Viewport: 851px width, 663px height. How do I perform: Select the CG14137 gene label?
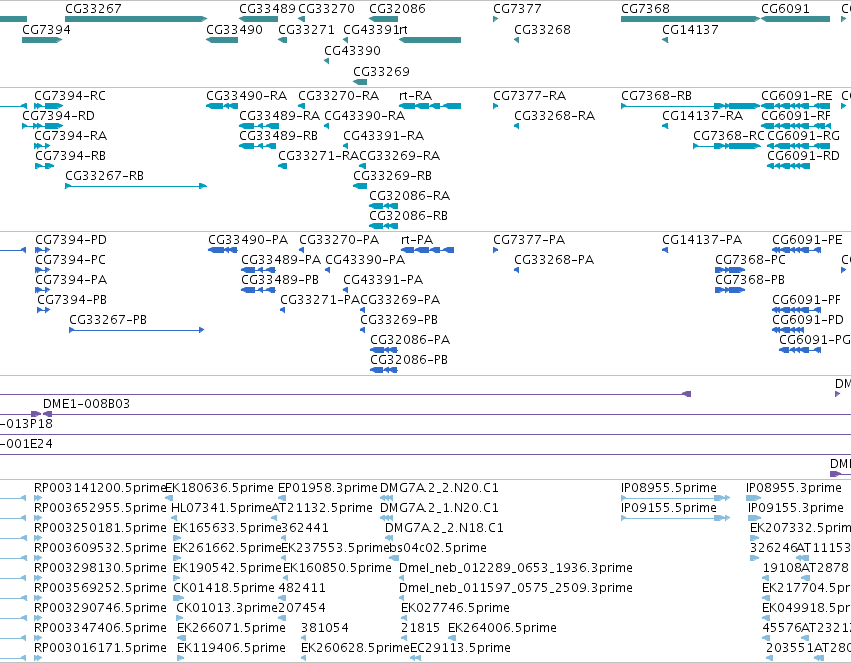690,29
